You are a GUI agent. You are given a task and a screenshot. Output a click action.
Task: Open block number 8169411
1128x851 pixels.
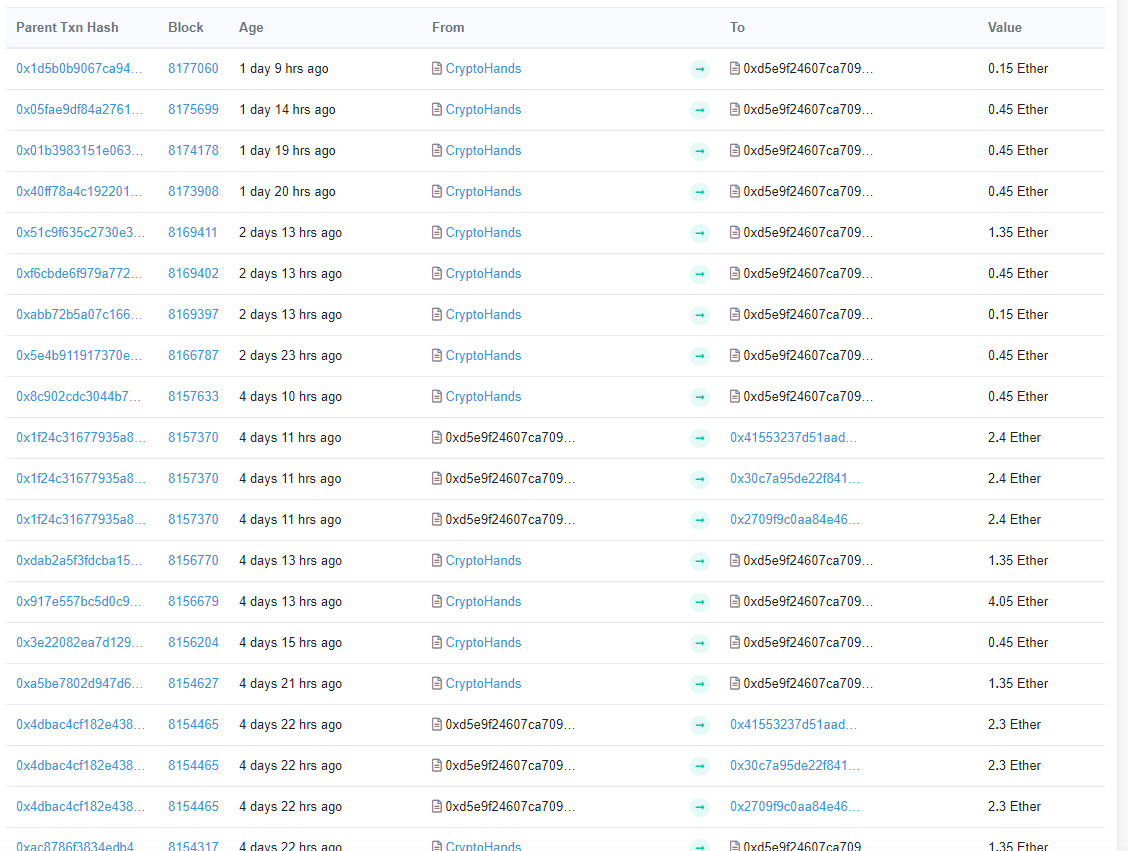(x=193, y=232)
